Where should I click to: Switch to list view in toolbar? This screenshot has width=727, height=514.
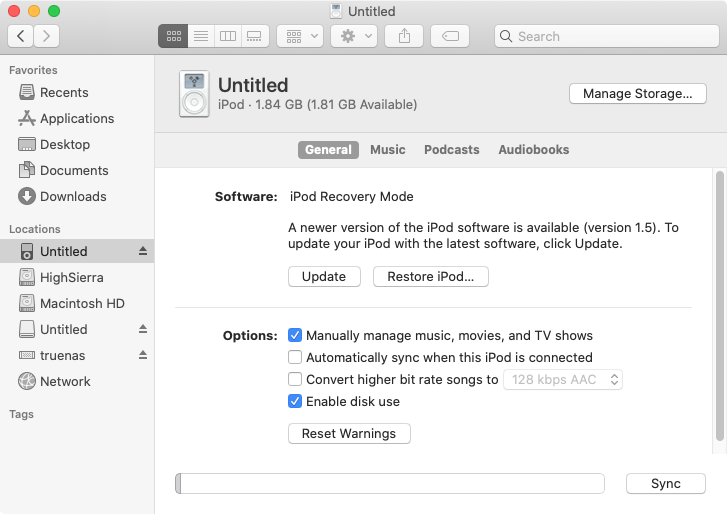pos(201,36)
